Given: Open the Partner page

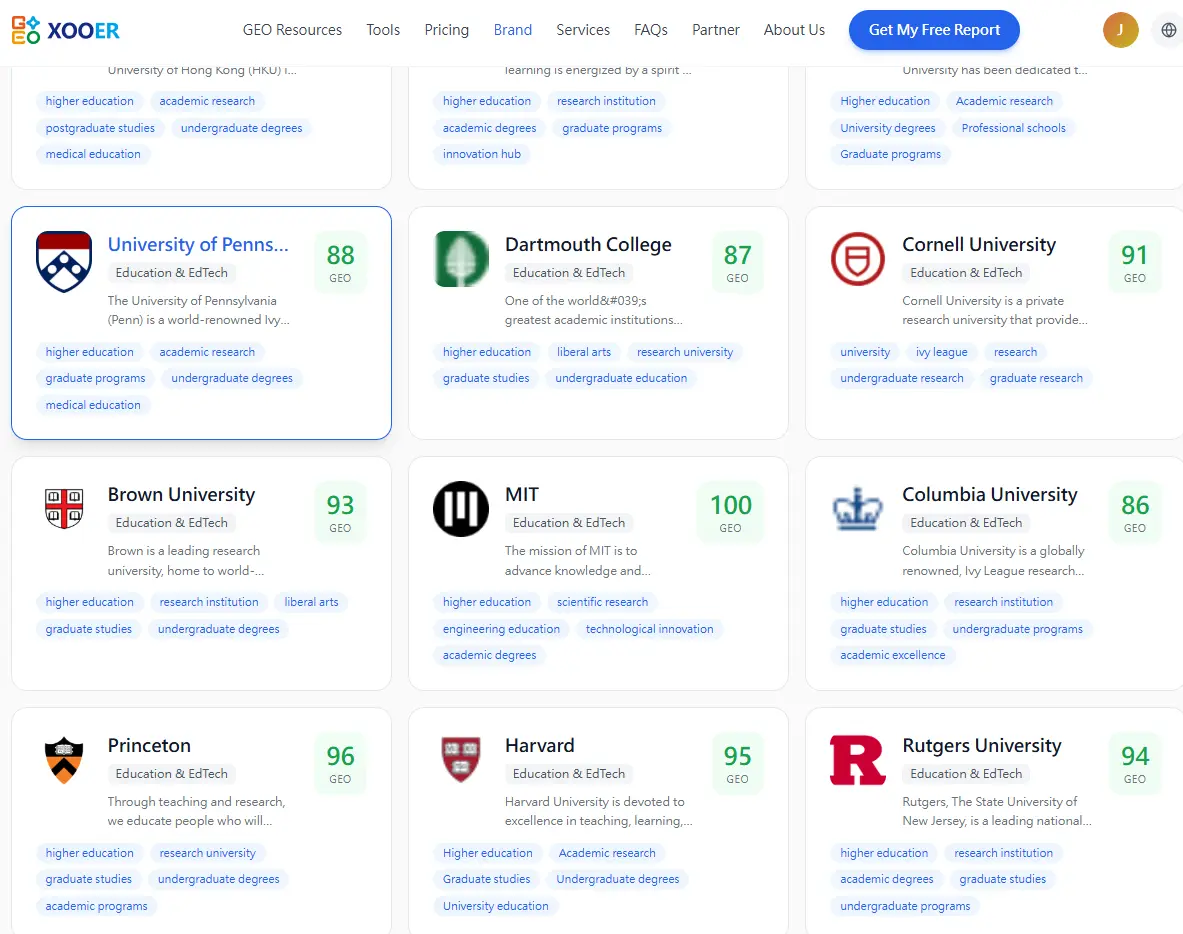Looking at the screenshot, I should coord(716,30).
